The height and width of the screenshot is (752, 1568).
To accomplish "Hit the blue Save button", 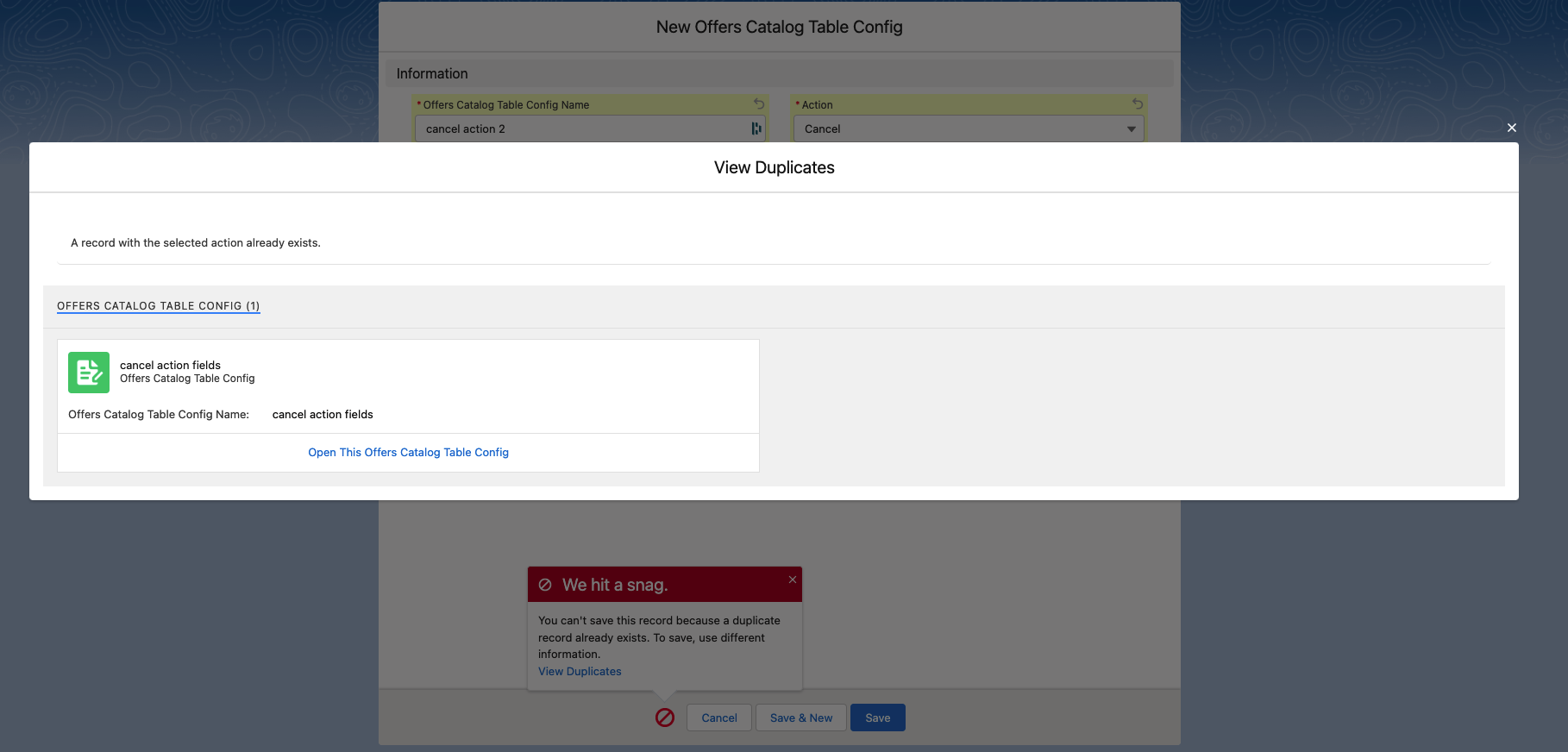I will 877,718.
